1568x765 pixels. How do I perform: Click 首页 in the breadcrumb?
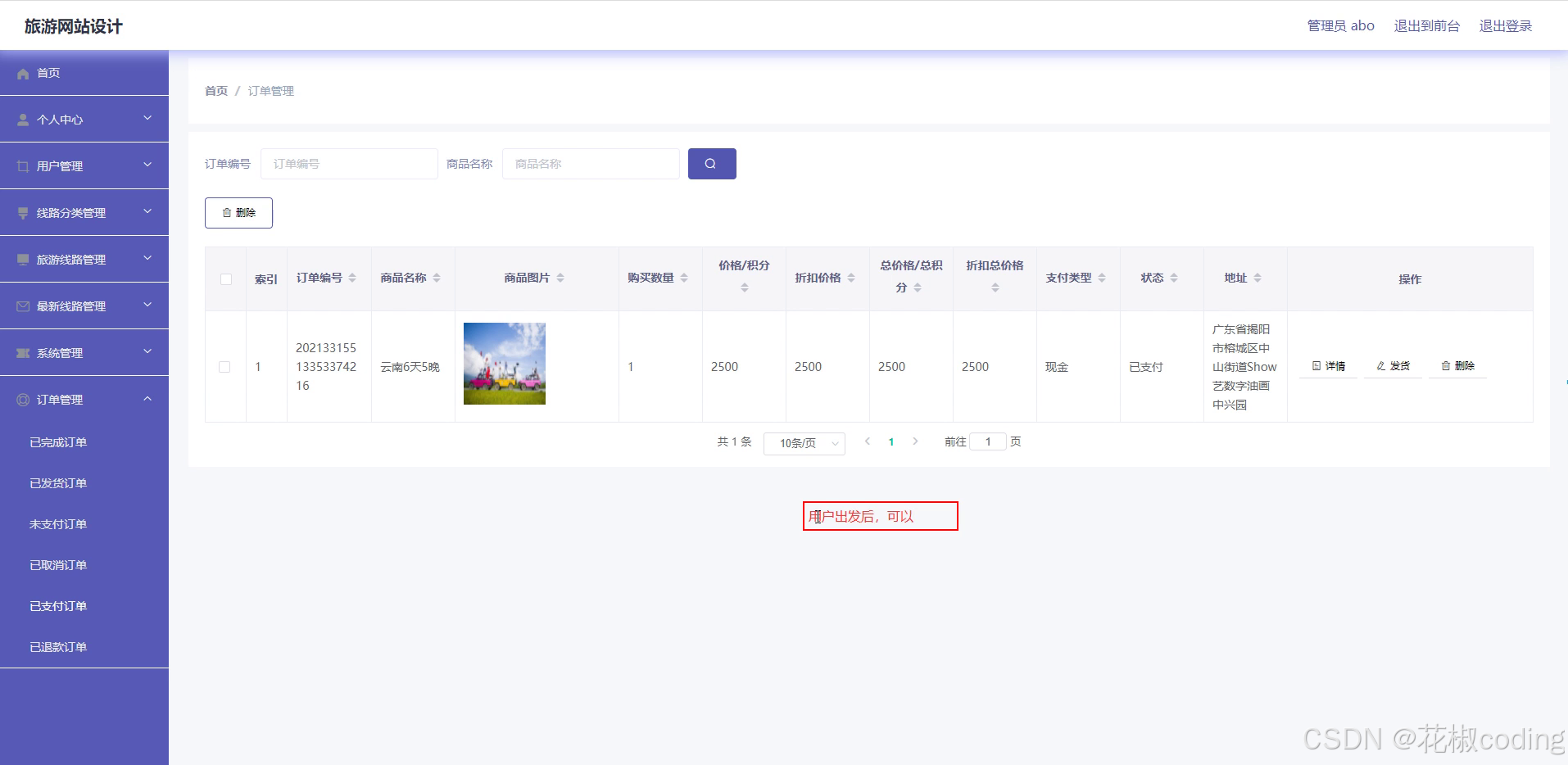[216, 91]
